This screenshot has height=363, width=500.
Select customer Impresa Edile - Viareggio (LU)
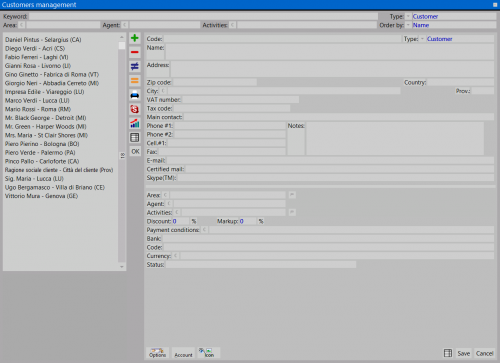pos(44,92)
